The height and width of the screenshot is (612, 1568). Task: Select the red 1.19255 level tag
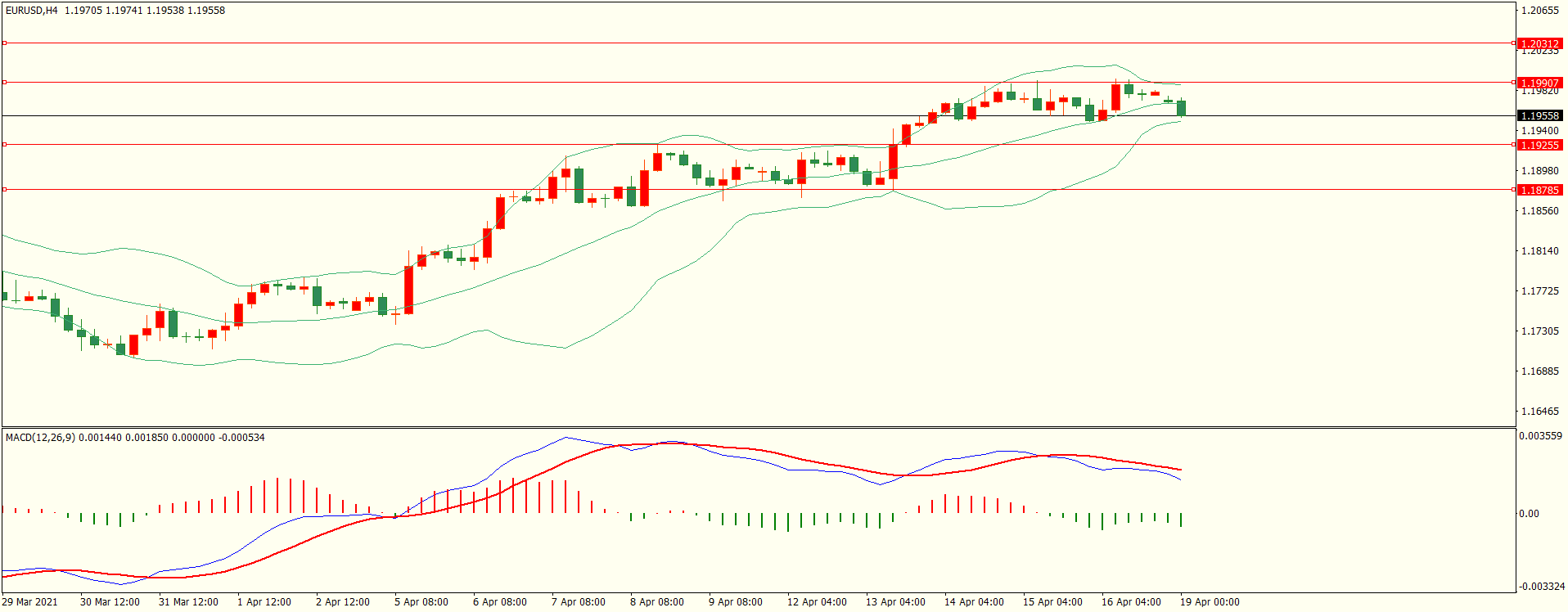pyautogui.click(x=1539, y=145)
